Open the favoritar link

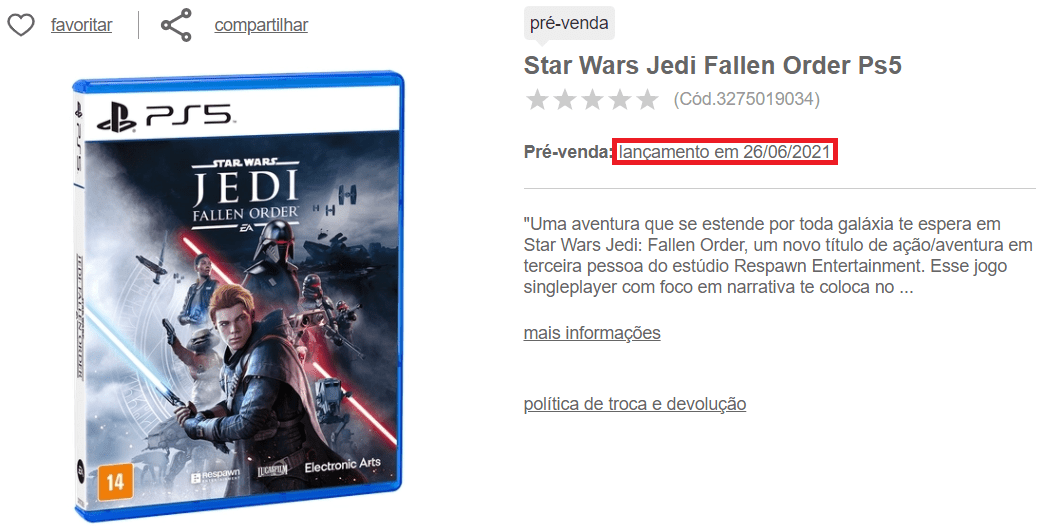82,25
